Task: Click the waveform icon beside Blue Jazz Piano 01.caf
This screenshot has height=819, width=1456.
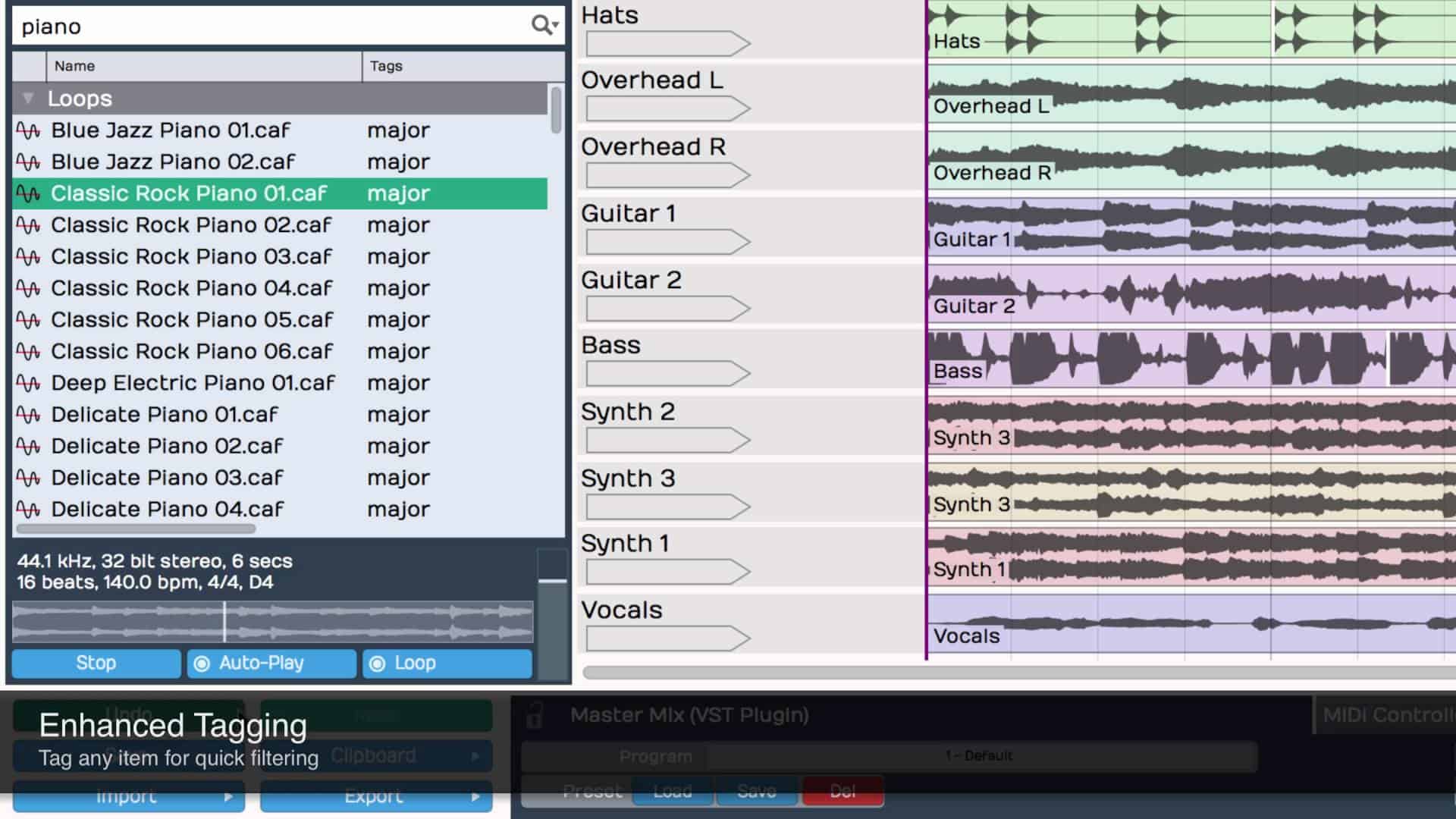Action: [27, 130]
